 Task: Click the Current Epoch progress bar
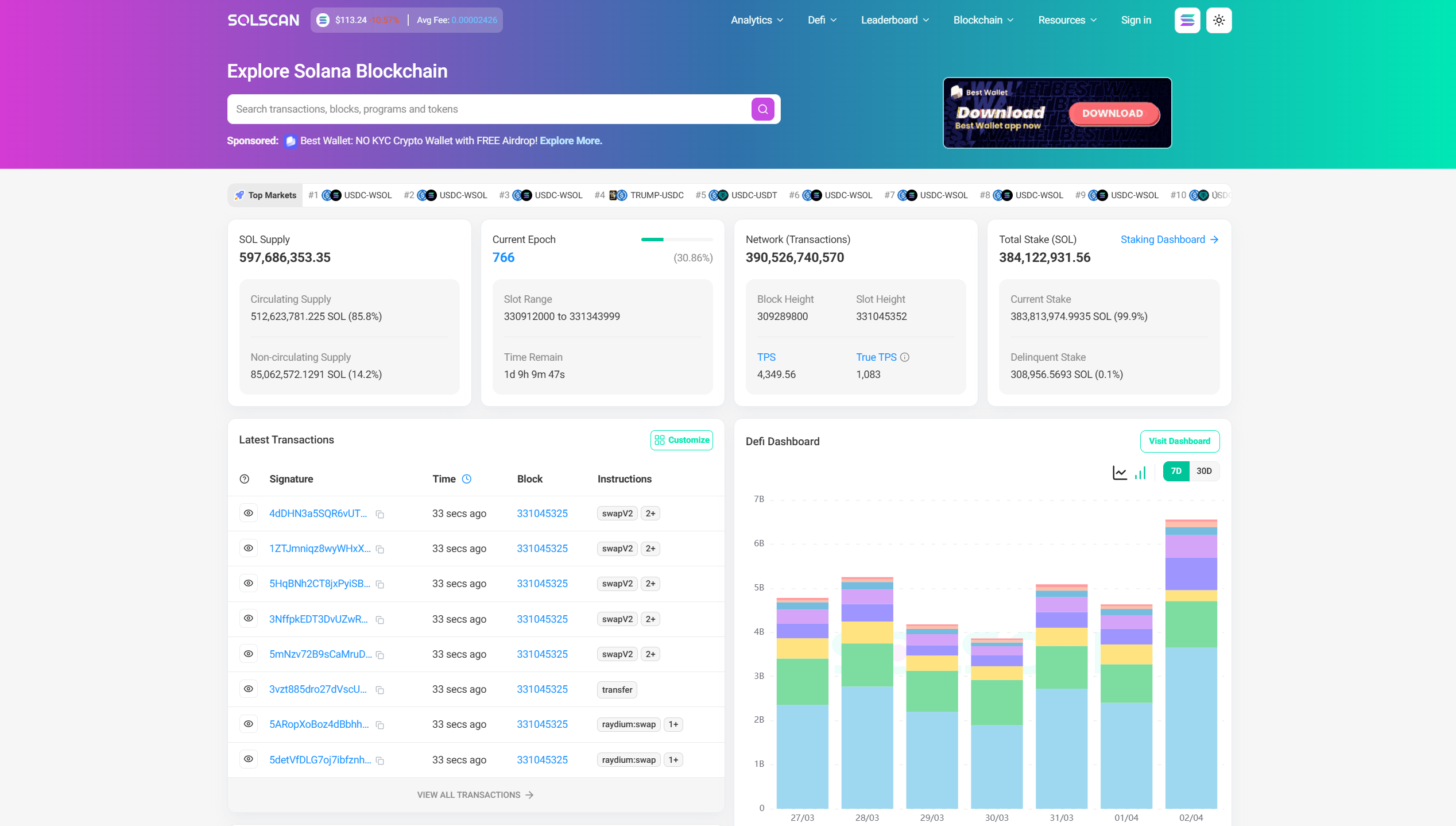(677, 240)
